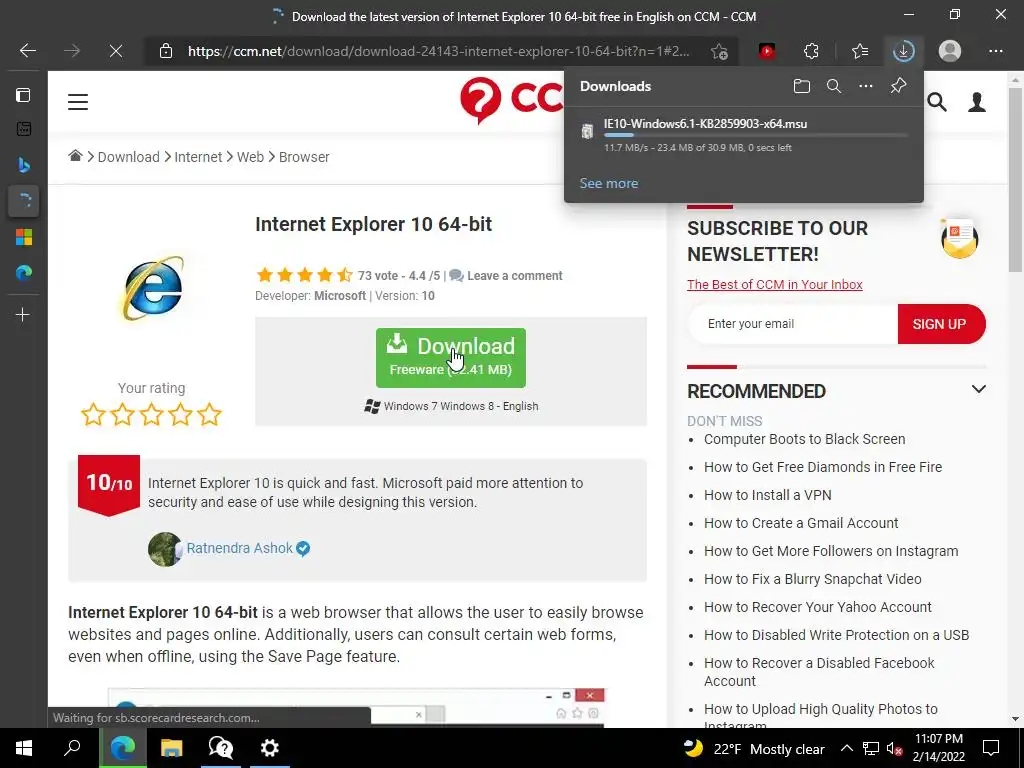
Task: Rate five stars in Your rating
Action: 209,414
